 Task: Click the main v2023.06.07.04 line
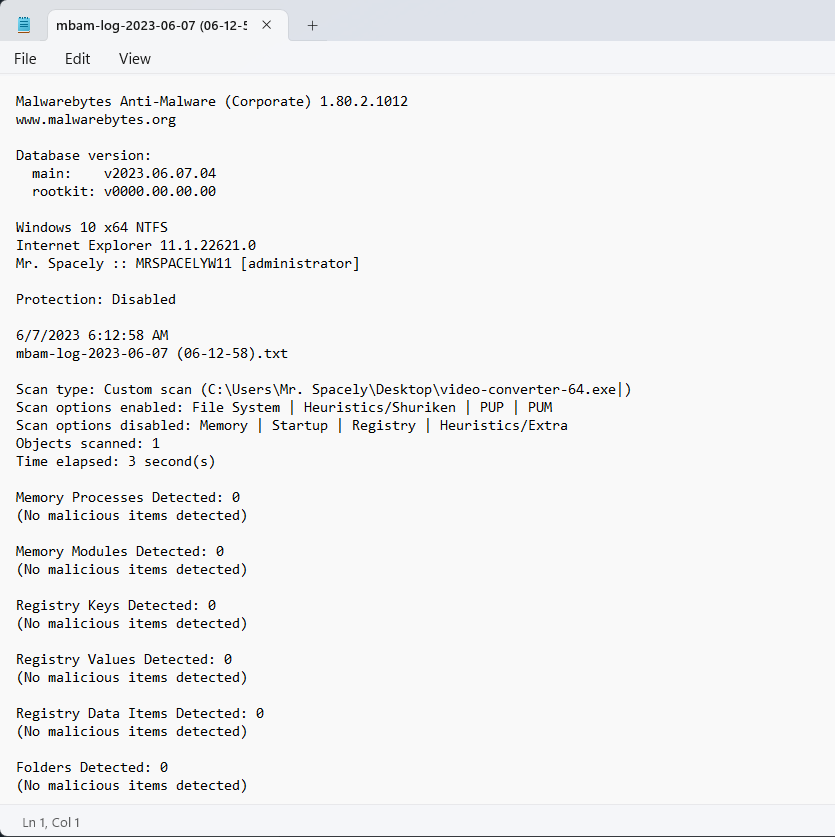click(x=124, y=173)
